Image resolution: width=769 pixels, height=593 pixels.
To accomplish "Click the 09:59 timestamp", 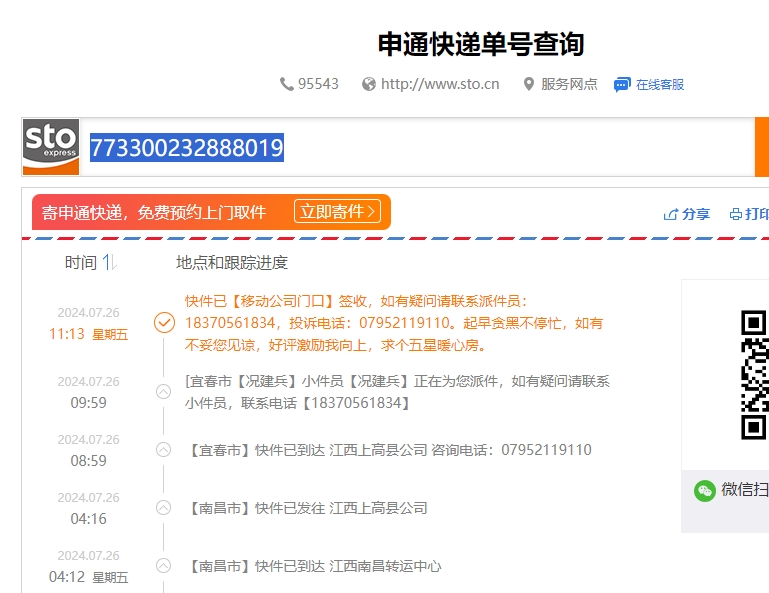I will coord(88,403).
